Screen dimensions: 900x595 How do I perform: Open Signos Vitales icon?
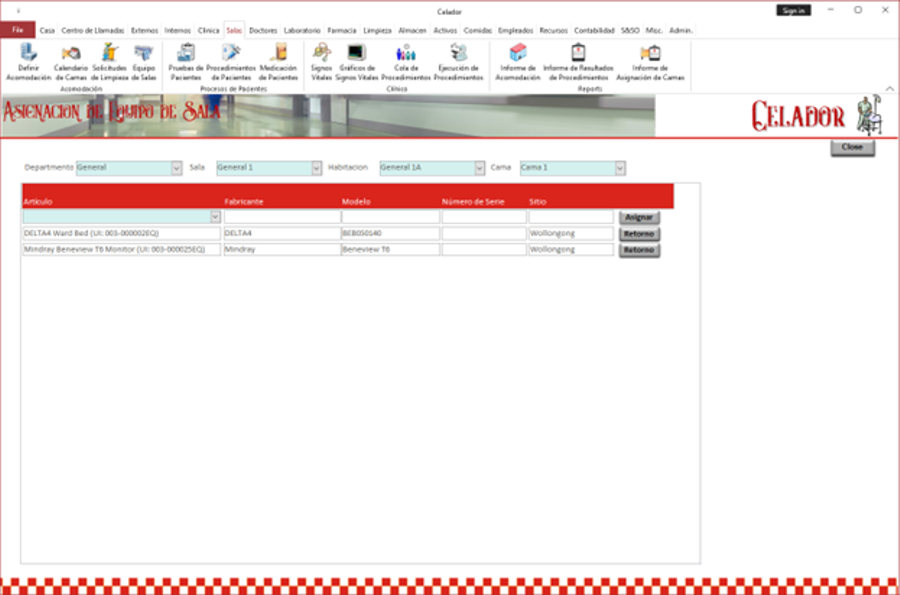pos(321,54)
